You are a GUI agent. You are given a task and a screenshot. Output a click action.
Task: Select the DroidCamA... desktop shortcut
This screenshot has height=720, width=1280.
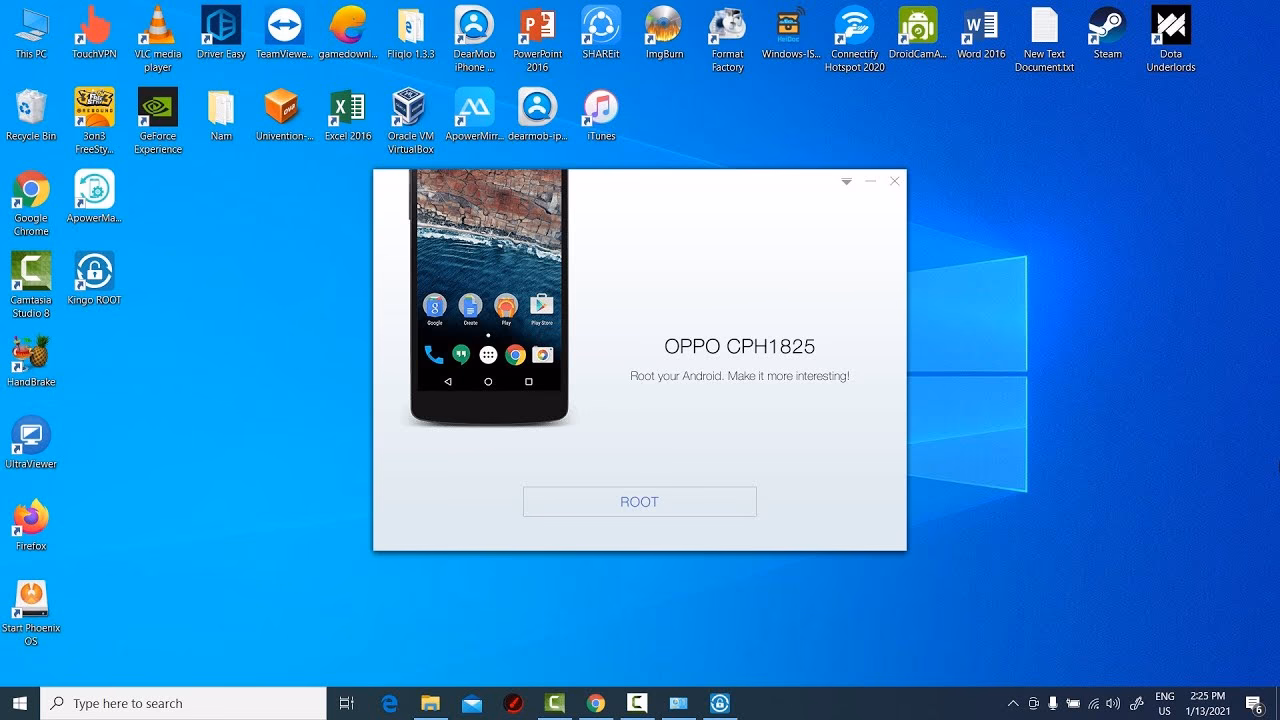tap(918, 33)
